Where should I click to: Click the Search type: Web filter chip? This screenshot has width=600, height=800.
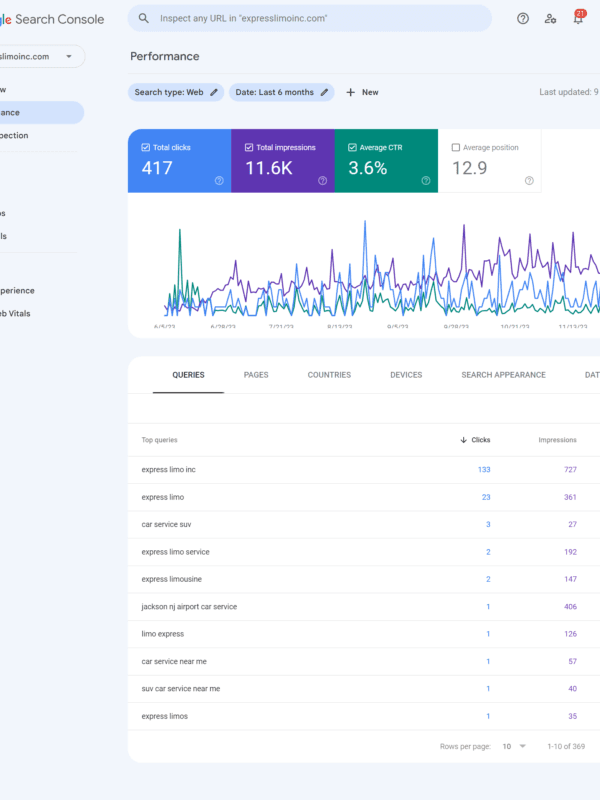[x=176, y=92]
